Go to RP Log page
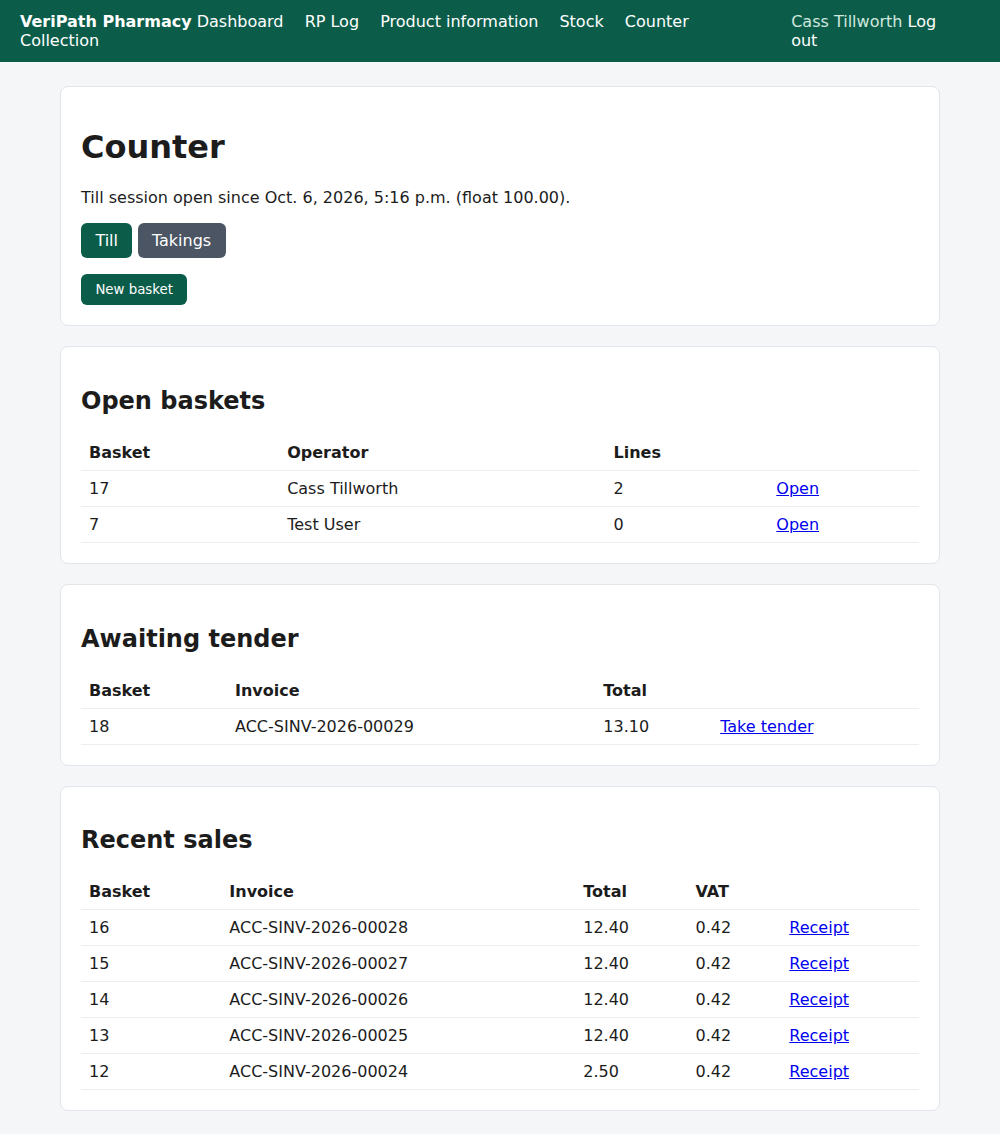1000x1134 pixels. (332, 22)
